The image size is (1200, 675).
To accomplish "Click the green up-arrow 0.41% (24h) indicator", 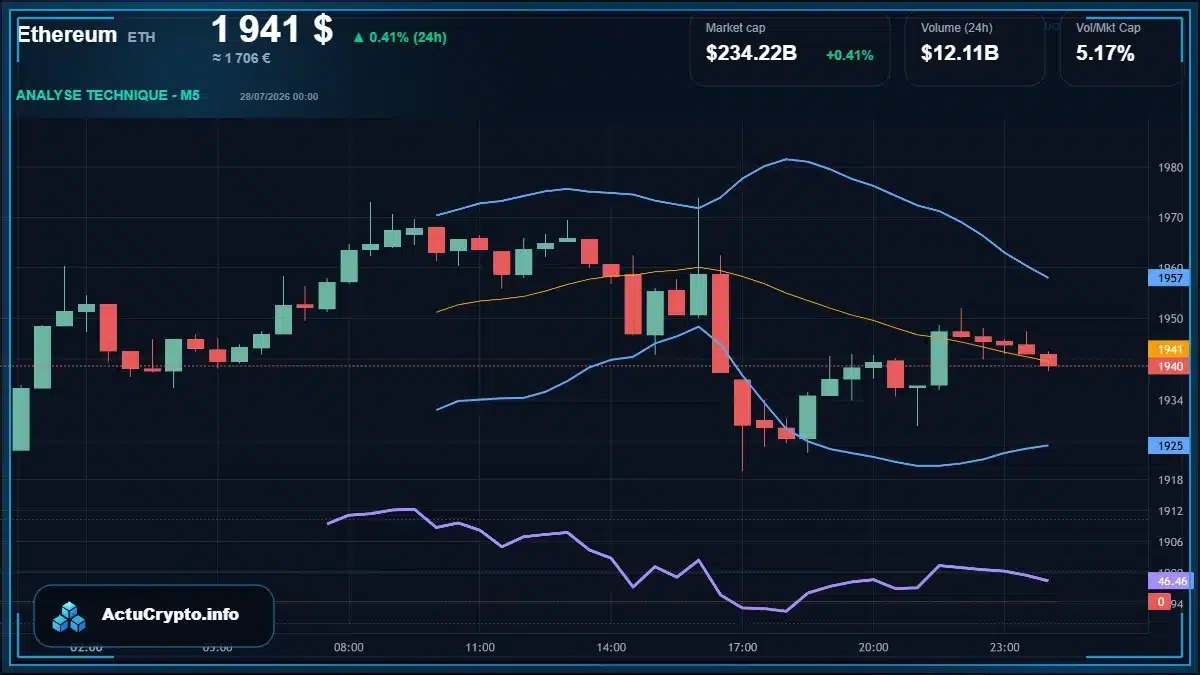I will (399, 37).
